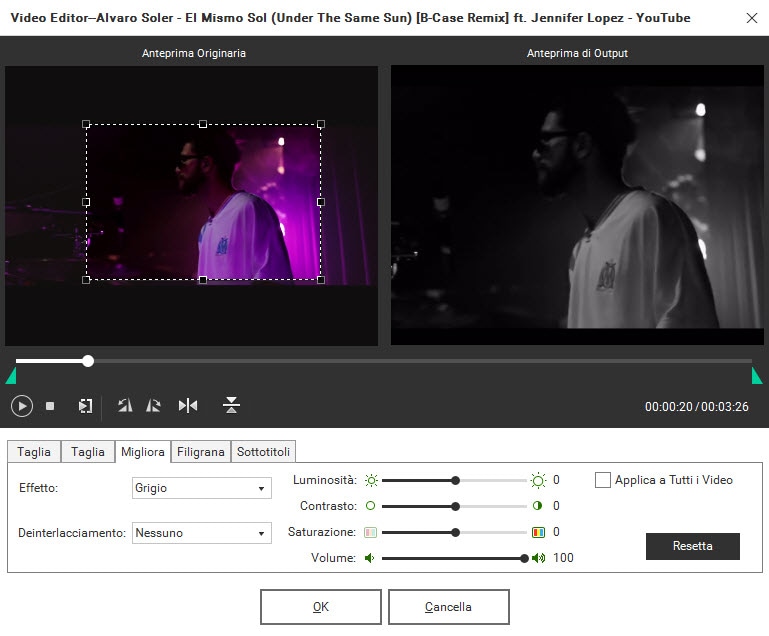This screenshot has width=769, height=636.
Task: Click the snapshot frame icon
Action: tap(85, 406)
